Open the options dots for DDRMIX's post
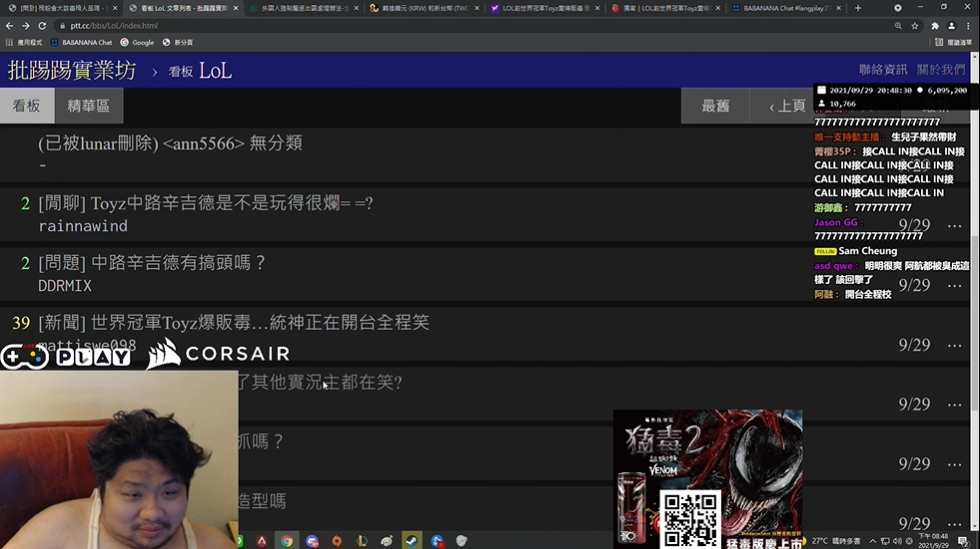 954,285
